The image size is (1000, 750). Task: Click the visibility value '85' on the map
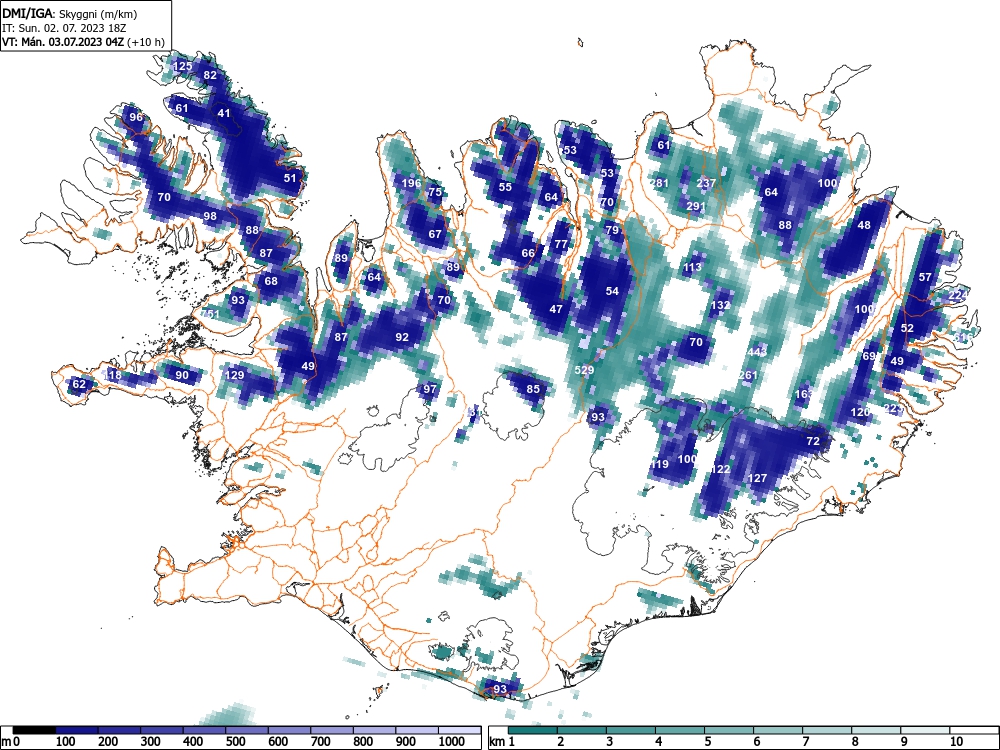tap(533, 388)
